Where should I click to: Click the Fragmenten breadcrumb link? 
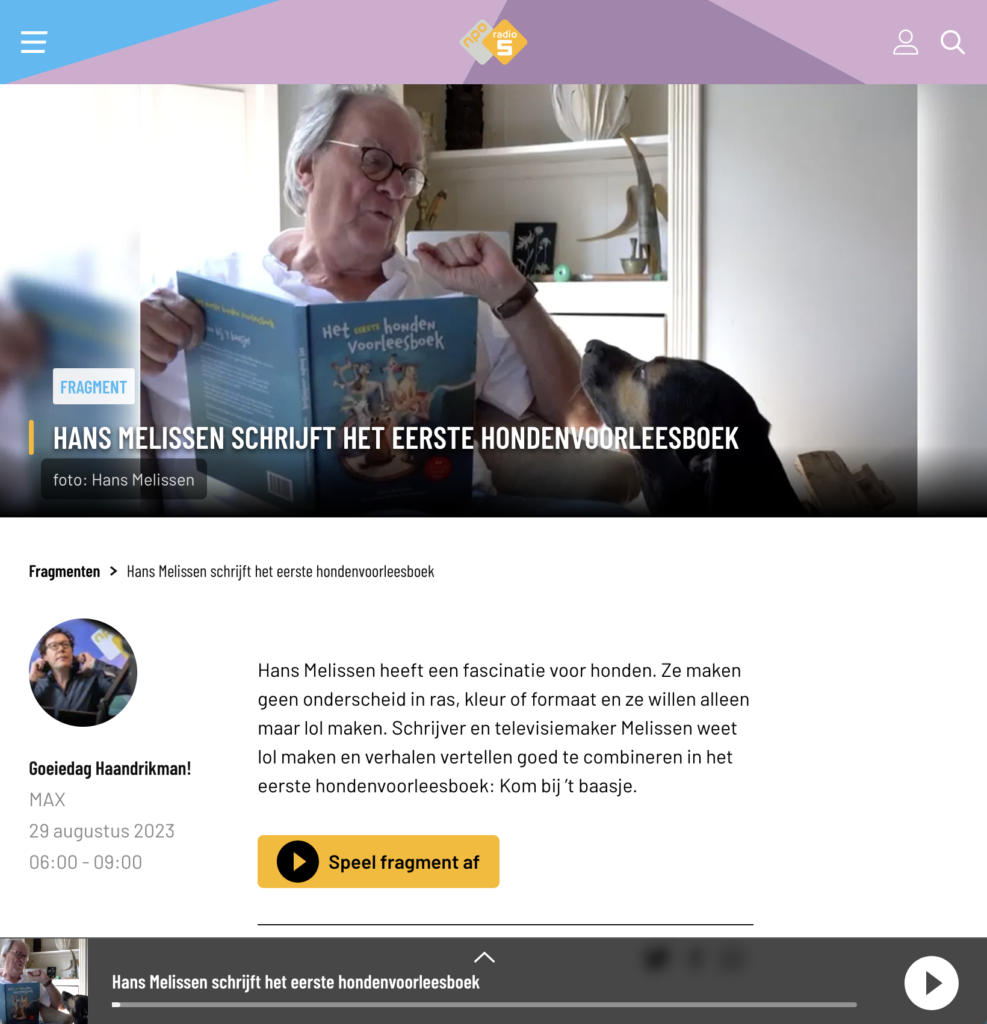pos(64,571)
